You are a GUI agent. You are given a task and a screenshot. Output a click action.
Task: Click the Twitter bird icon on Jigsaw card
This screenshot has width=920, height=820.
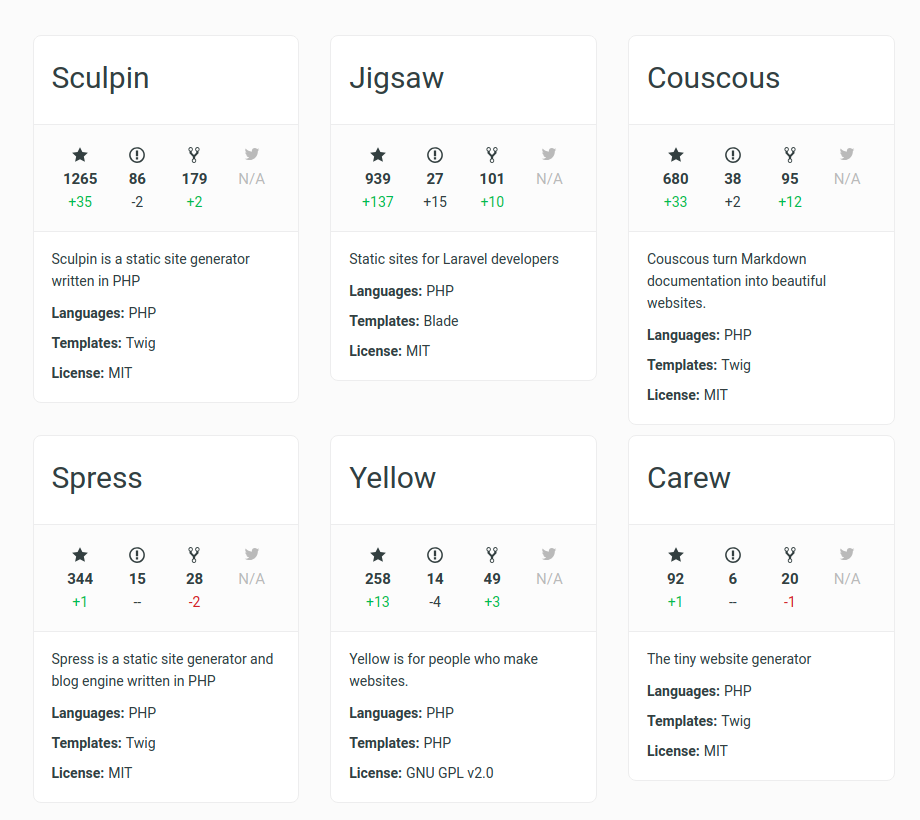(549, 154)
